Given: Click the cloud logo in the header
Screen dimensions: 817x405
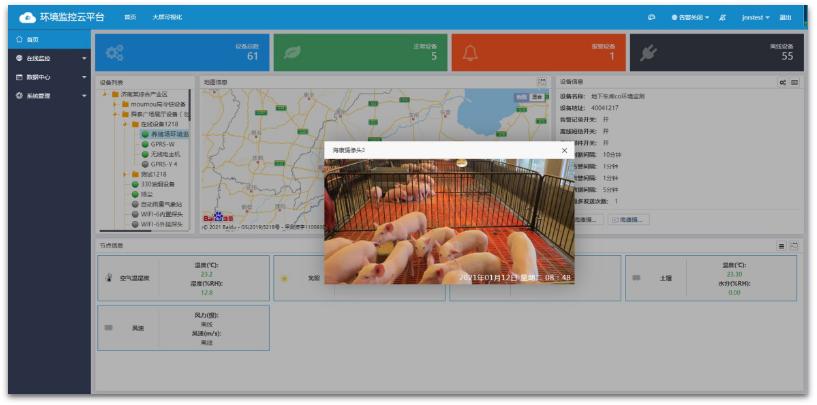Looking at the screenshot, I should tap(27, 18).
